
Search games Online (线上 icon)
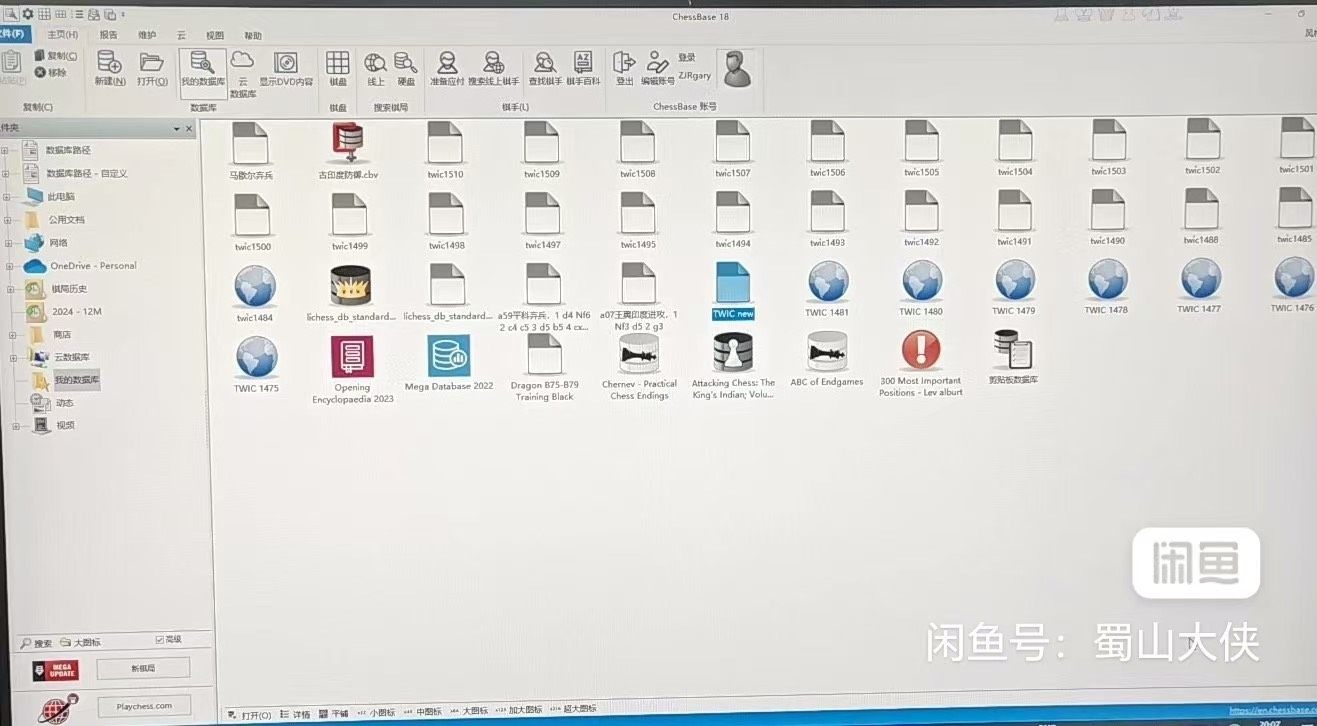click(375, 68)
